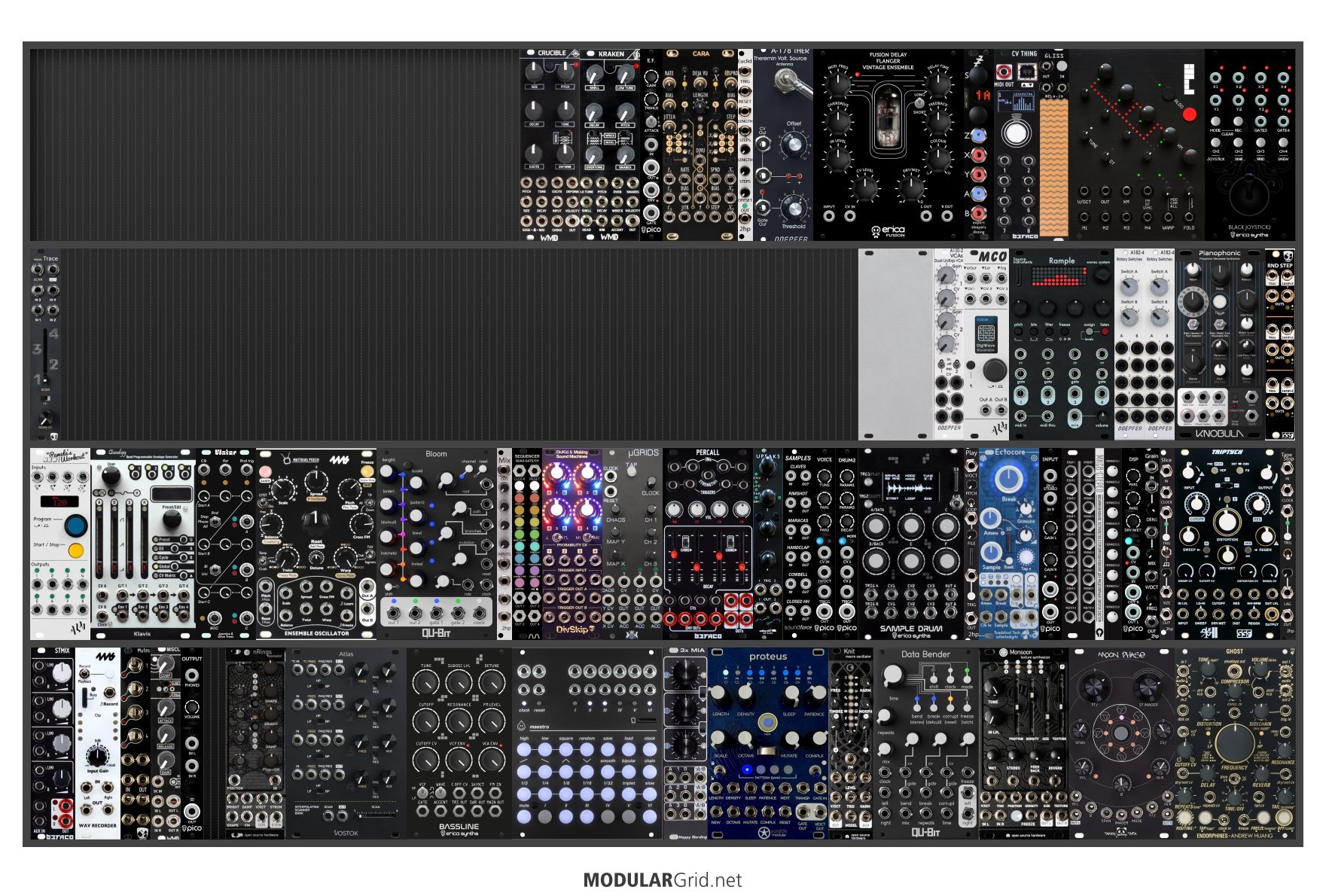Image resolution: width=1326 pixels, height=896 pixels.
Task: Select the Pico Drum2 module
Action: 847,544
